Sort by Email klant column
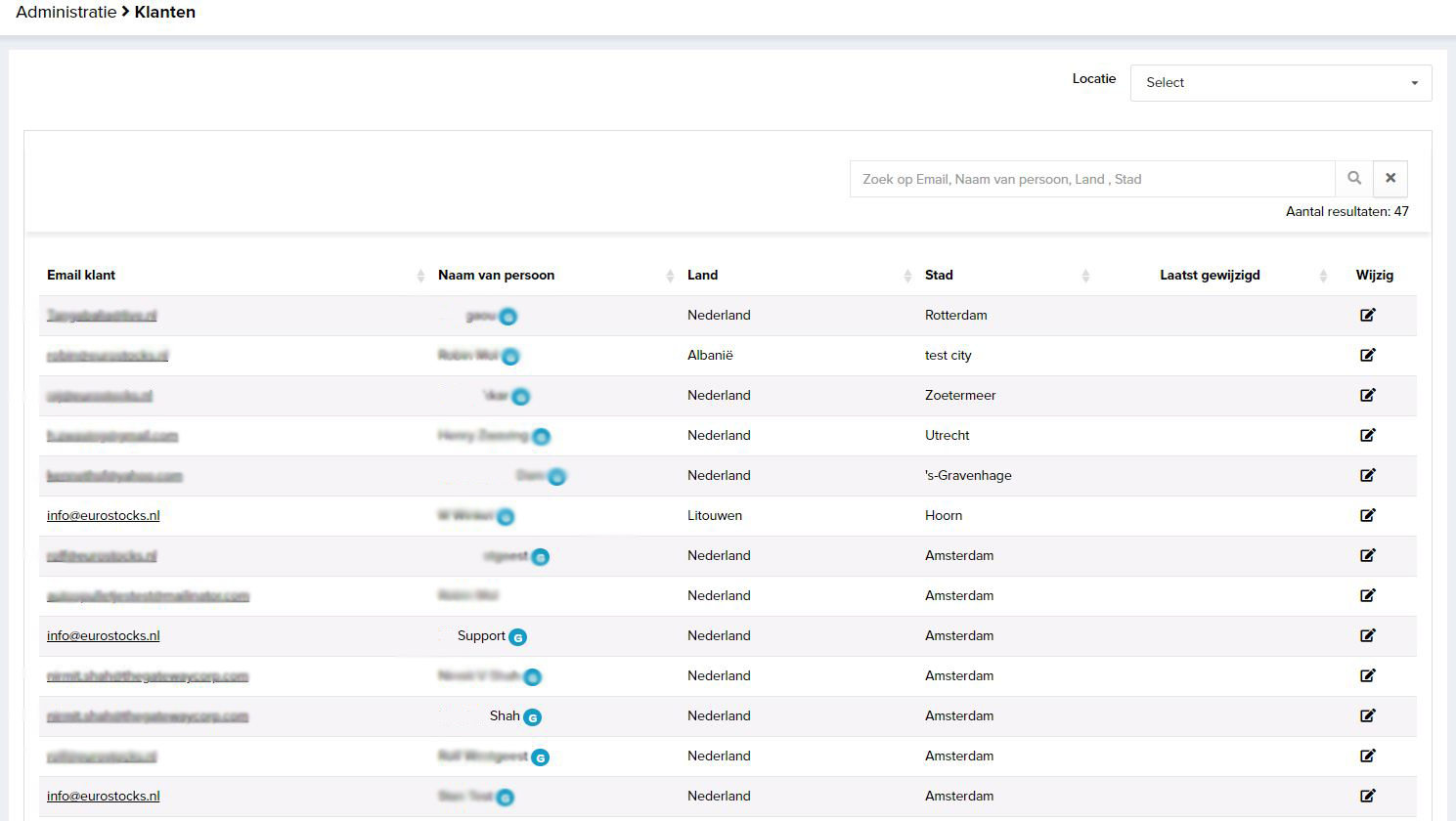The image size is (1456, 821). pos(81,276)
